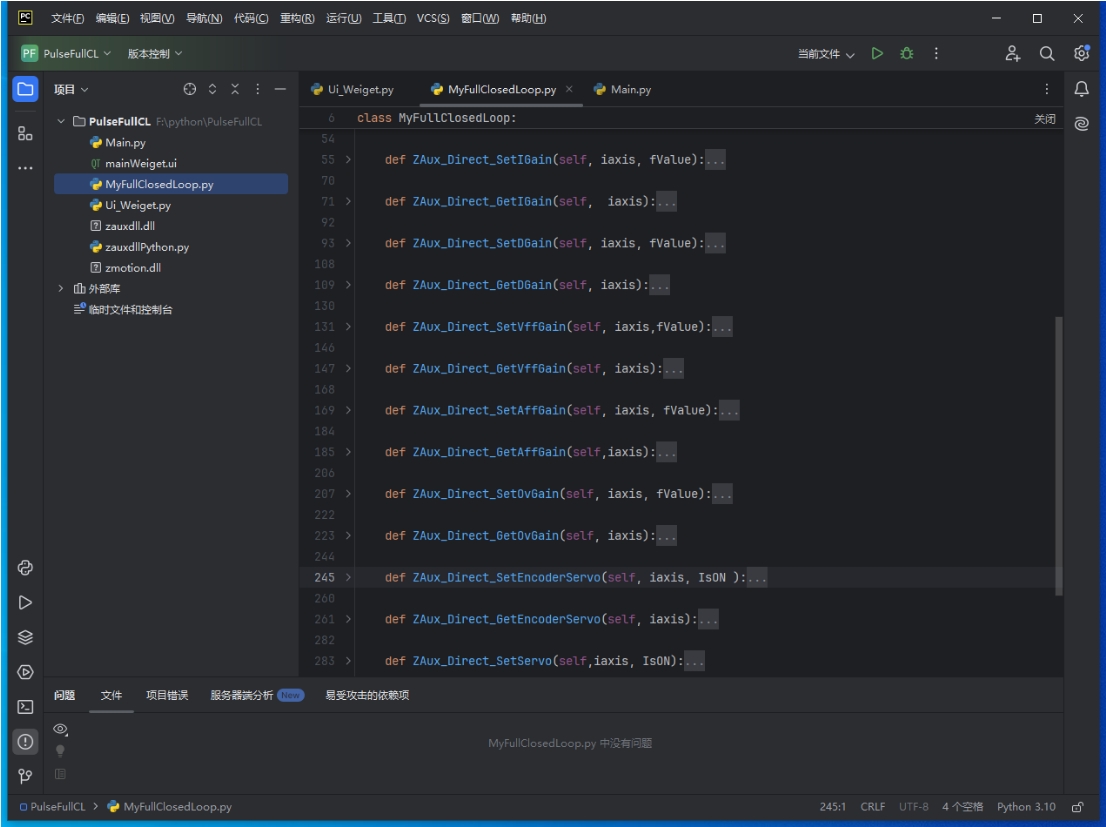The height and width of the screenshot is (827, 1106).
Task: Open the Refactor menu
Action: point(297,18)
